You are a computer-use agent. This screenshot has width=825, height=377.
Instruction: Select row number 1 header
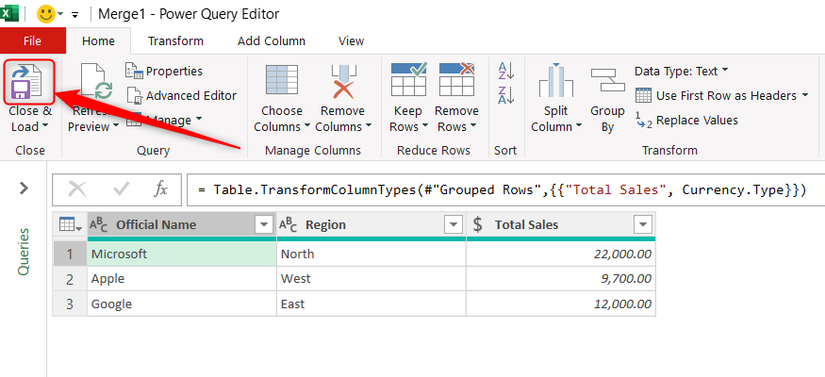pos(70,254)
